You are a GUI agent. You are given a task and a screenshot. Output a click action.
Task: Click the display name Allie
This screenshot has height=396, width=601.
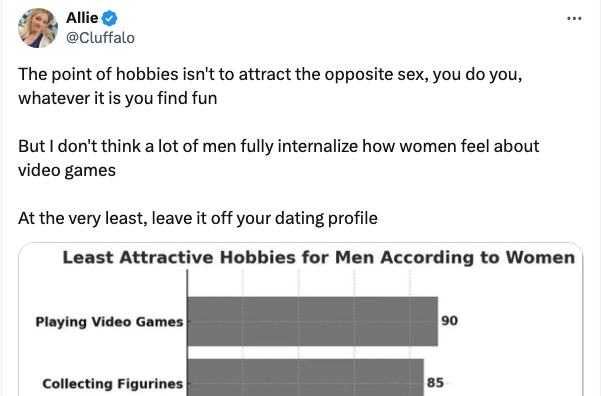pyautogui.click(x=82, y=18)
